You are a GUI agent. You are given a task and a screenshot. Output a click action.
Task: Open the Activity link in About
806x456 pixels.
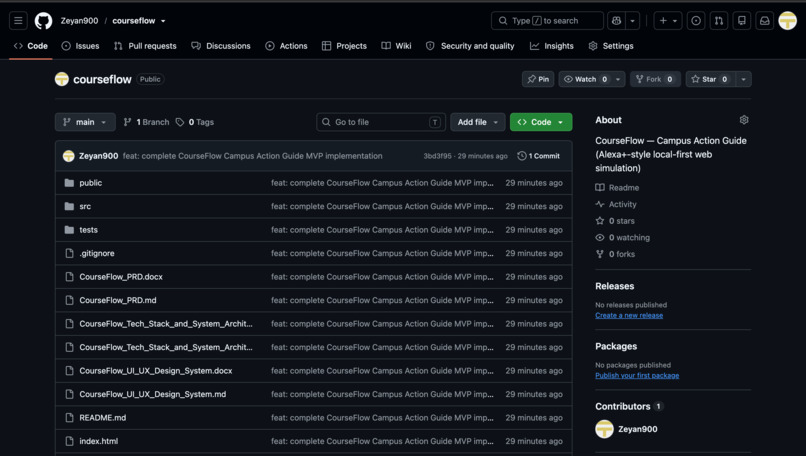[x=616, y=204]
